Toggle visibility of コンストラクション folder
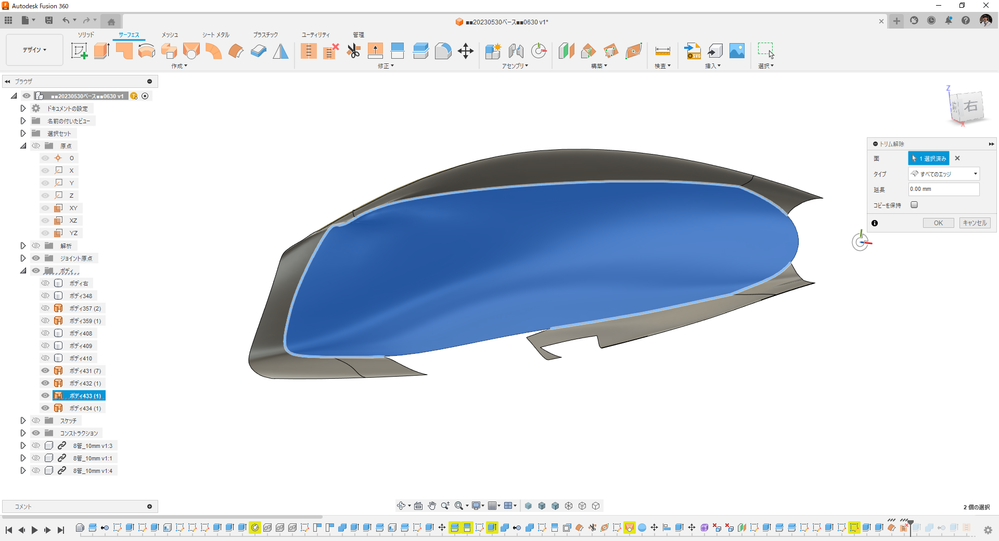The image size is (999, 541). [36, 433]
